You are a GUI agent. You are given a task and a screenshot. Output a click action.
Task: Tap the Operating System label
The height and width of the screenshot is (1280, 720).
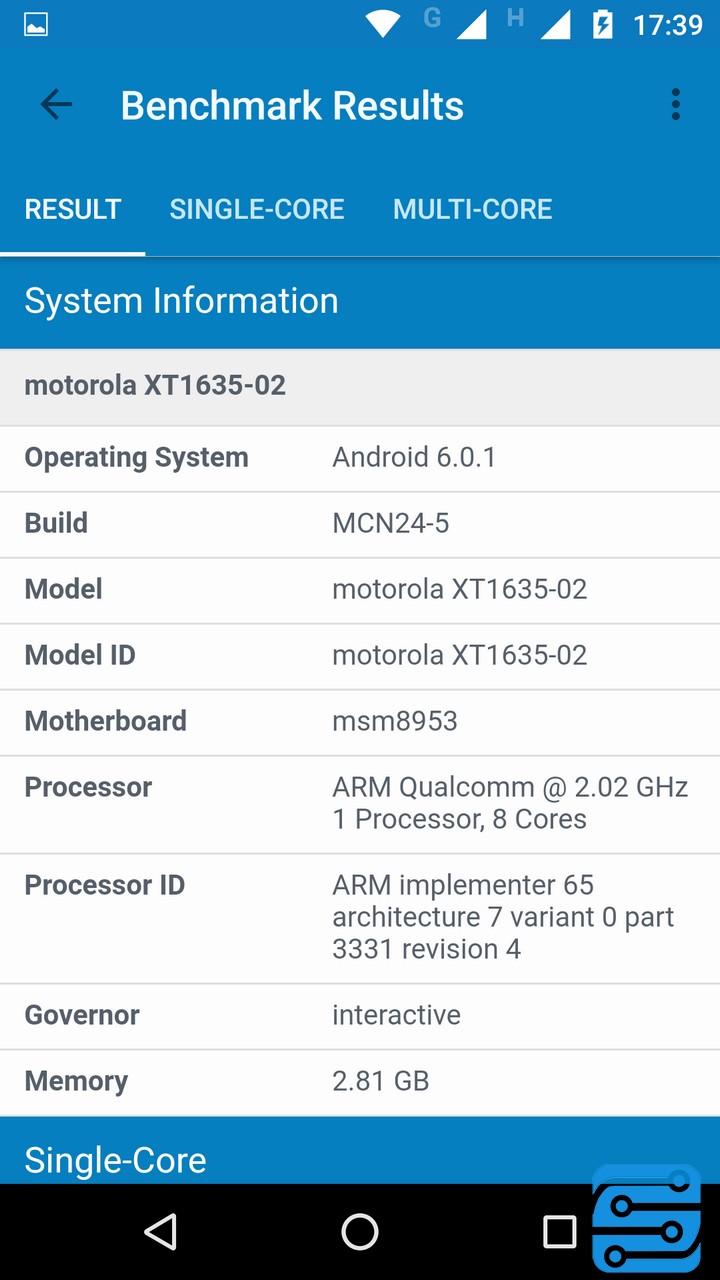coord(136,458)
